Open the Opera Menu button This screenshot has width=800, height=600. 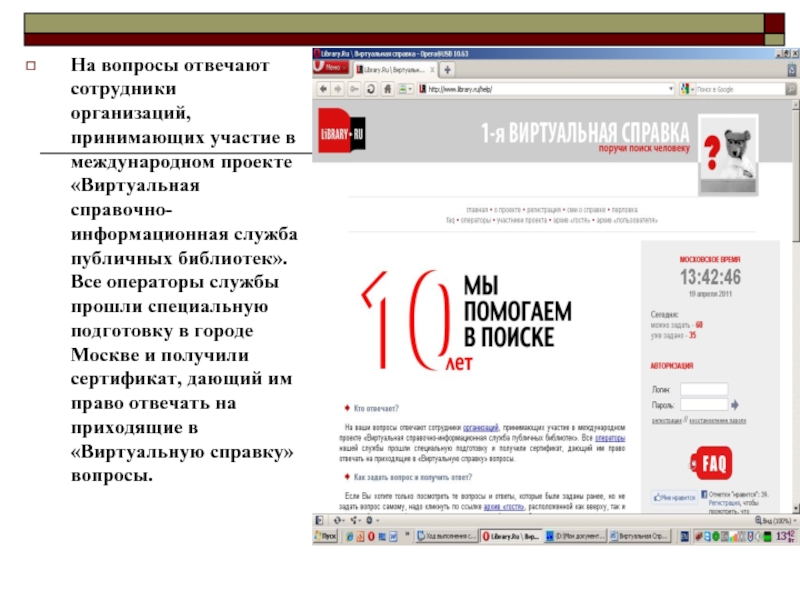[x=331, y=68]
